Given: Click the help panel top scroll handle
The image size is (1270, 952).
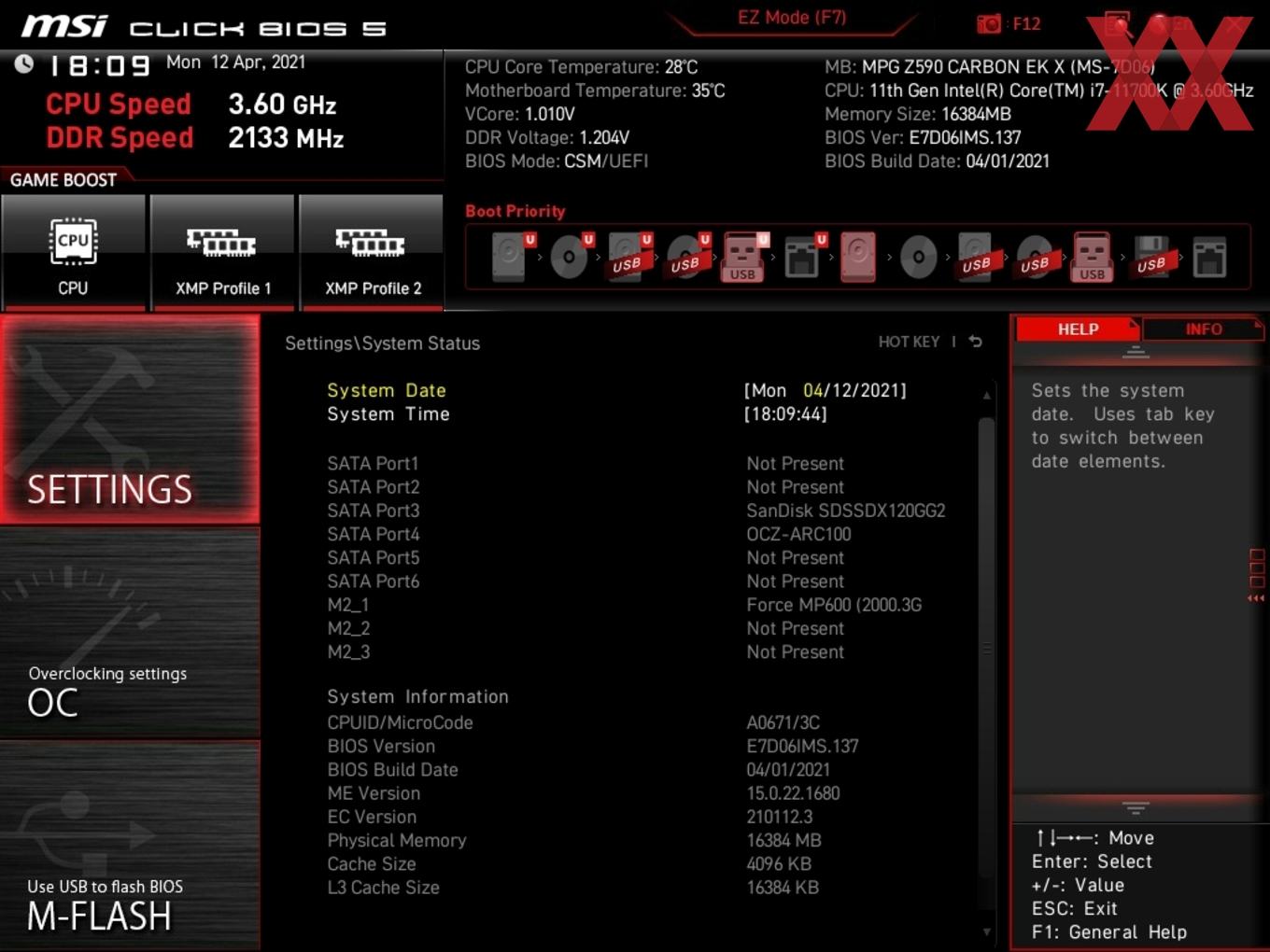Looking at the screenshot, I should pos(1136,353).
